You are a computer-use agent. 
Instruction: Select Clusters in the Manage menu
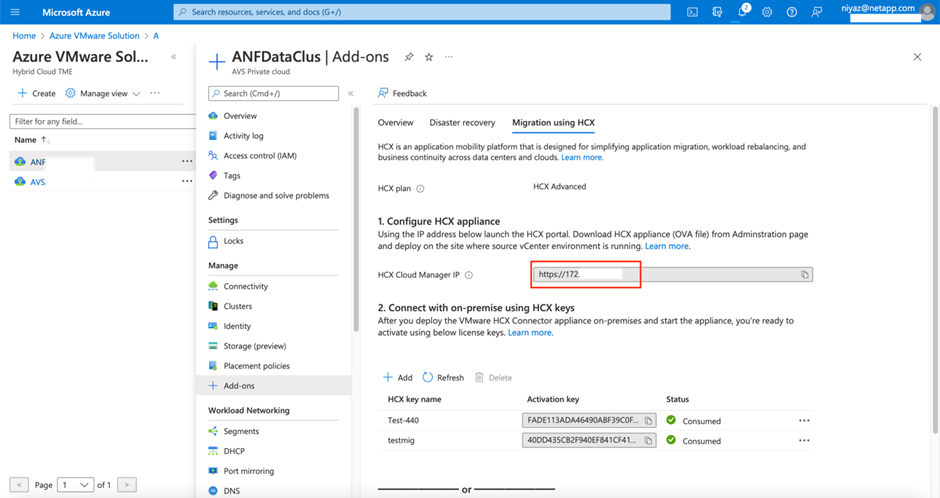coord(238,306)
